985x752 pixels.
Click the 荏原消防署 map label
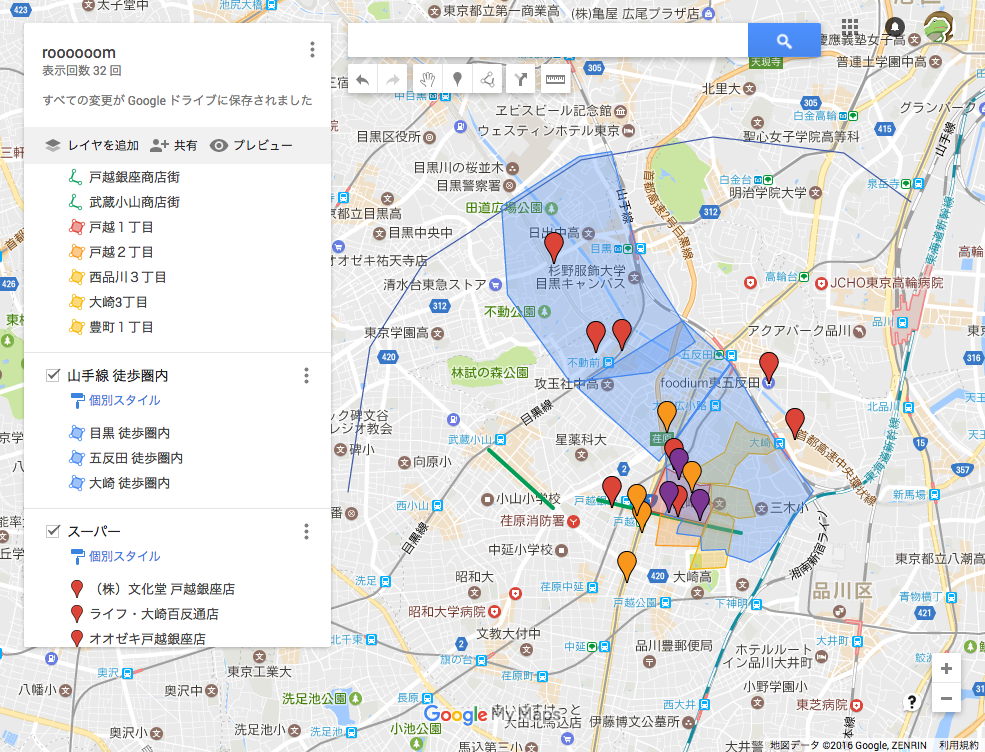(x=533, y=521)
